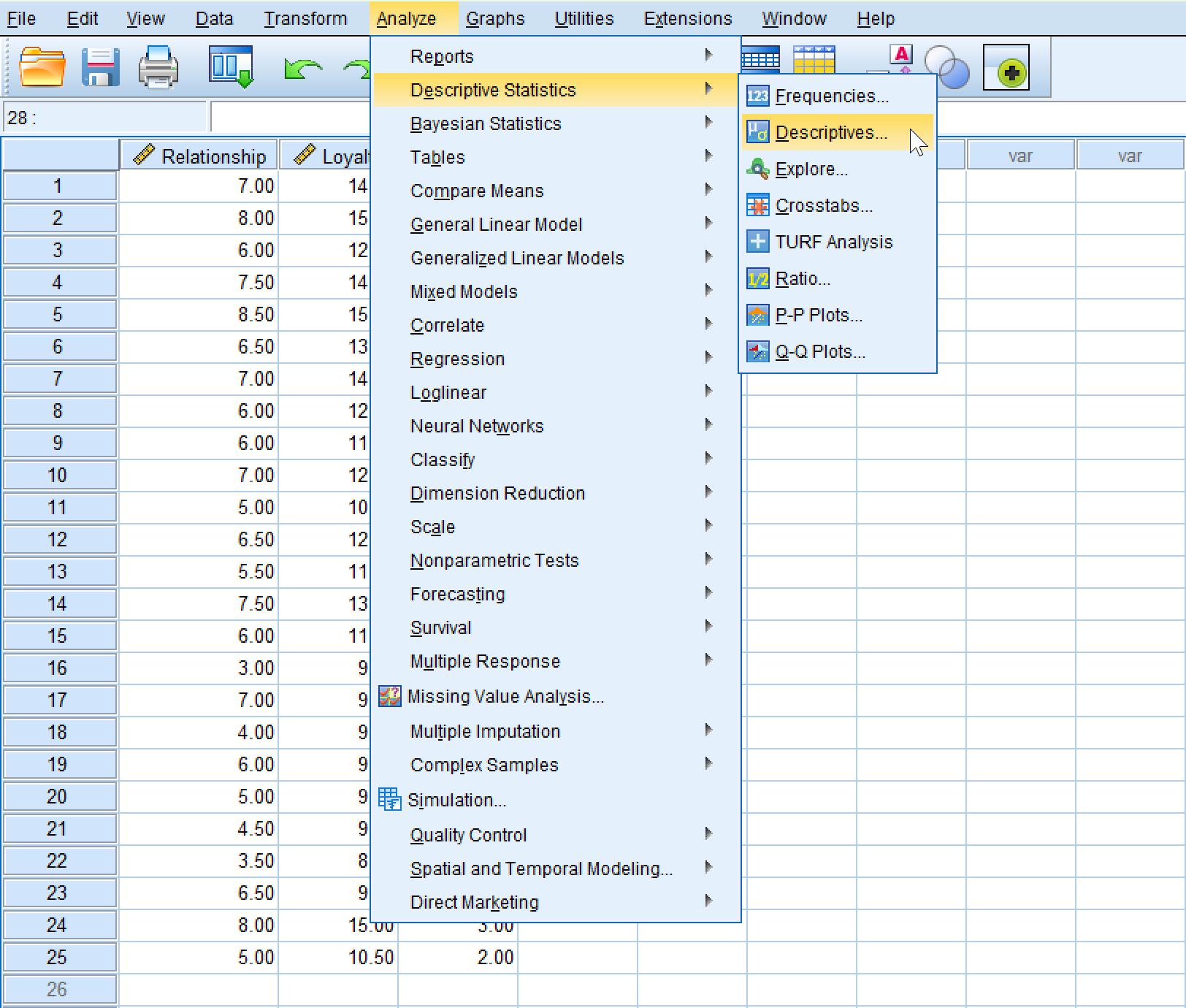This screenshot has width=1186, height=1008.
Task: Open the Missing Value Analysis dialog
Action: (507, 696)
